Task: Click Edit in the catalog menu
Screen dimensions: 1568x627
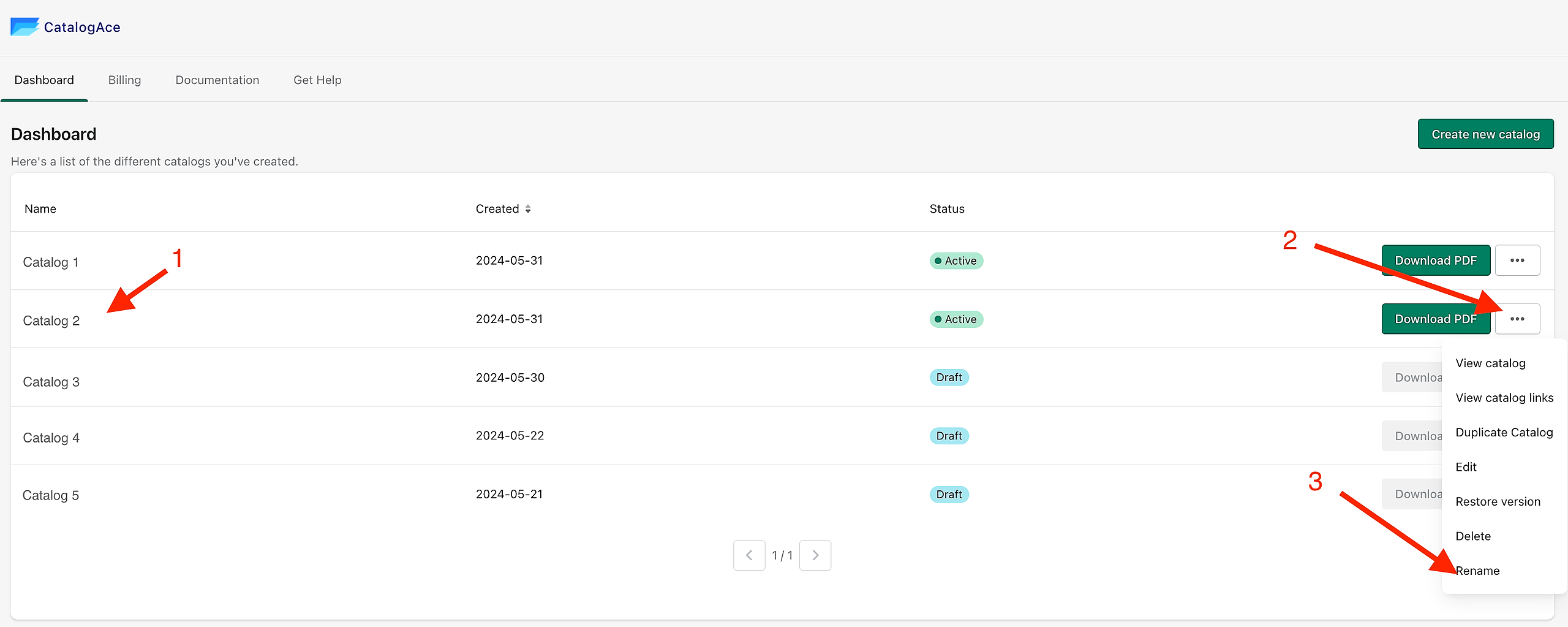Action: tap(1466, 467)
